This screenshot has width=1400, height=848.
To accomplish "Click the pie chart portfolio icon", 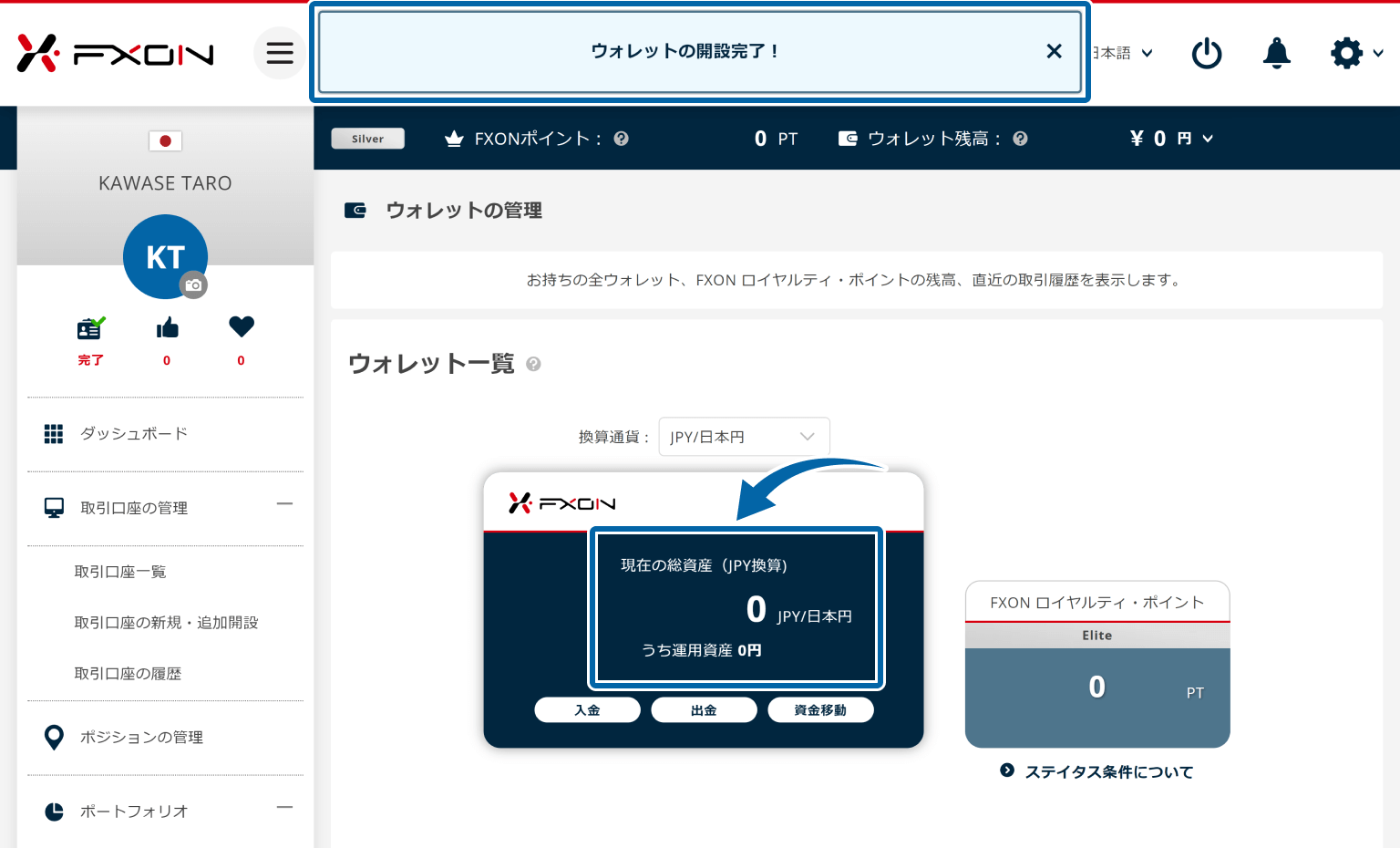I will click(54, 812).
